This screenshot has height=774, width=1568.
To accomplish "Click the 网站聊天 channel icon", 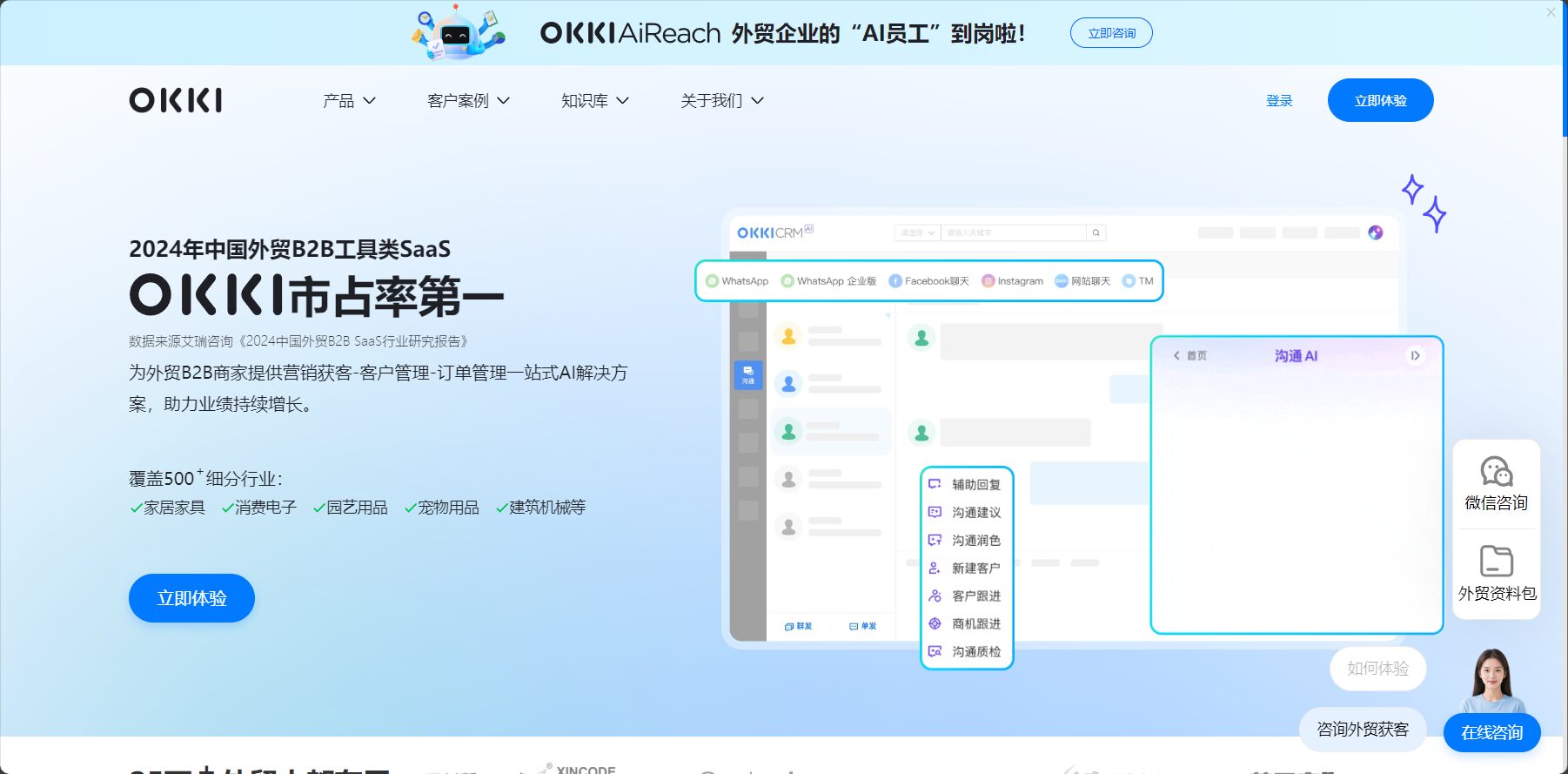I will [x=1062, y=281].
